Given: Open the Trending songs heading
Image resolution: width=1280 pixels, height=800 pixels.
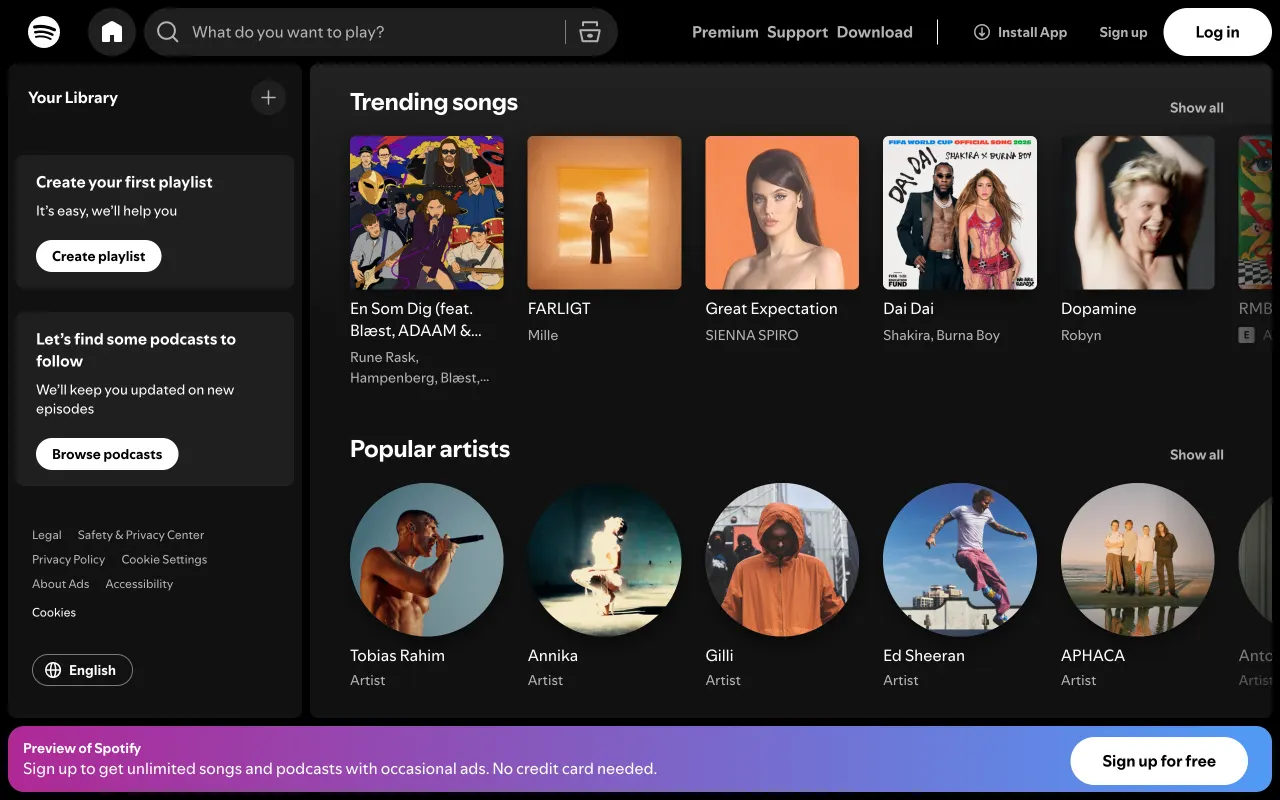Looking at the screenshot, I should 434,102.
